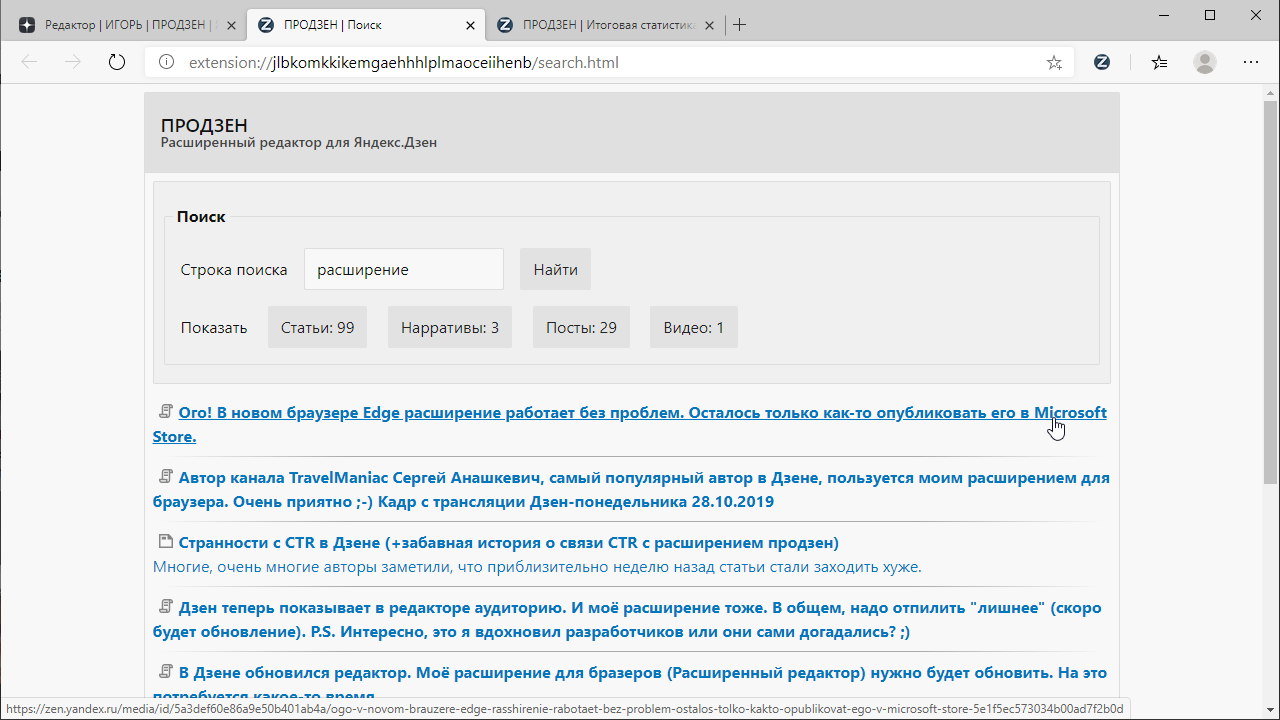Maximize the browser window
Viewport: 1280px width, 720px height.
(x=1210, y=15)
